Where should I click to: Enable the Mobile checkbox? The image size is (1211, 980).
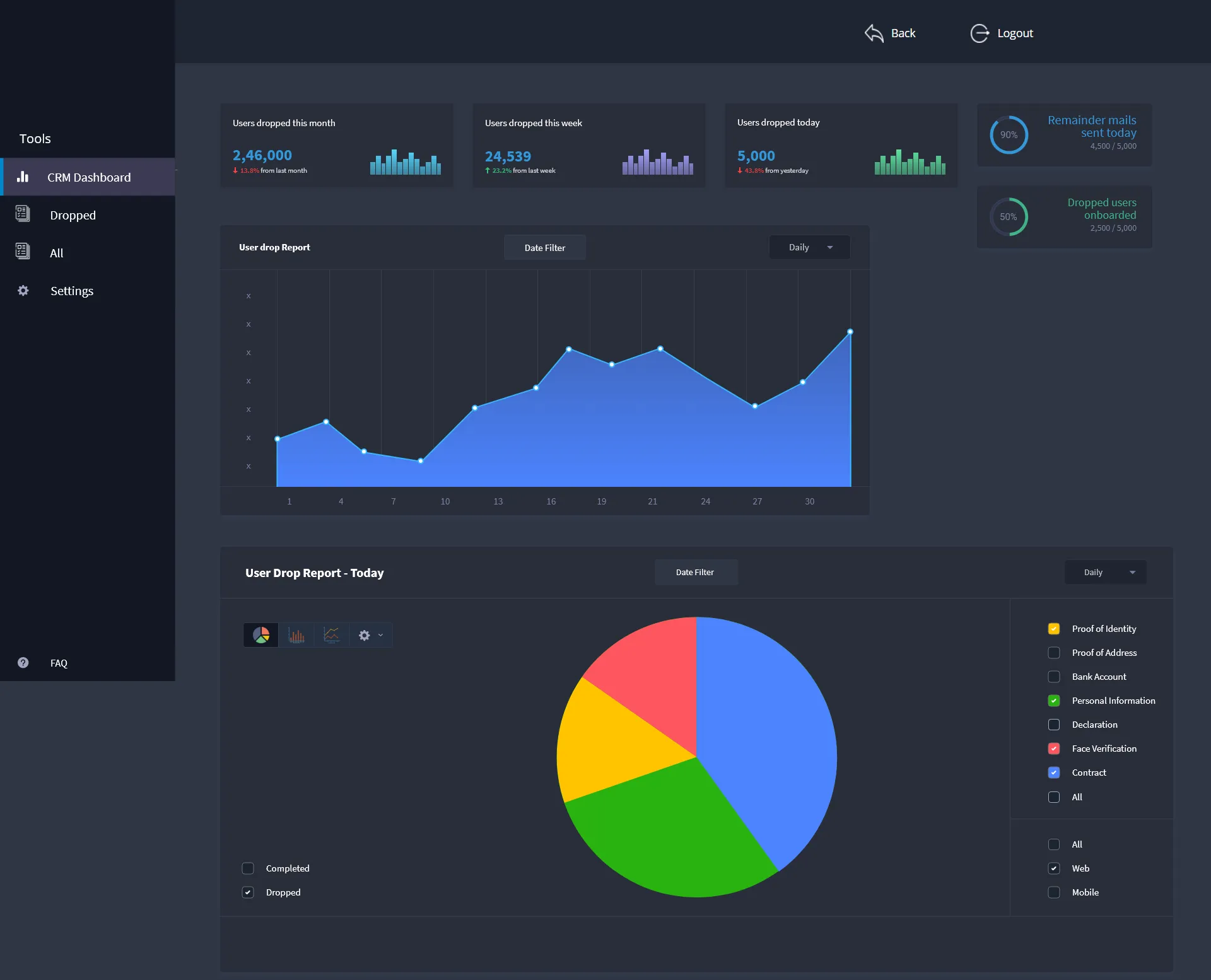click(x=1054, y=892)
